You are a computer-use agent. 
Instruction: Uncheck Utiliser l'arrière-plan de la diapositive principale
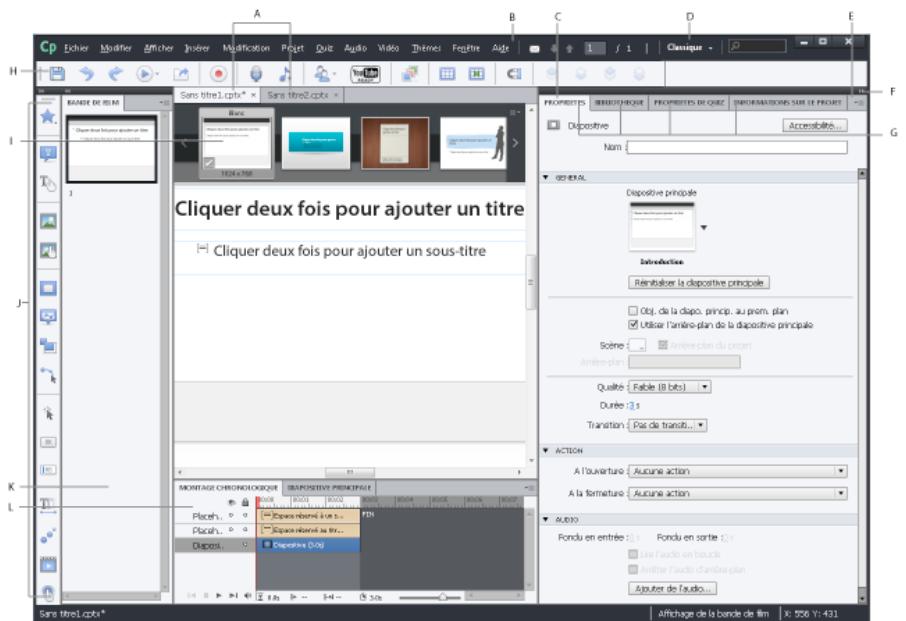[633, 325]
